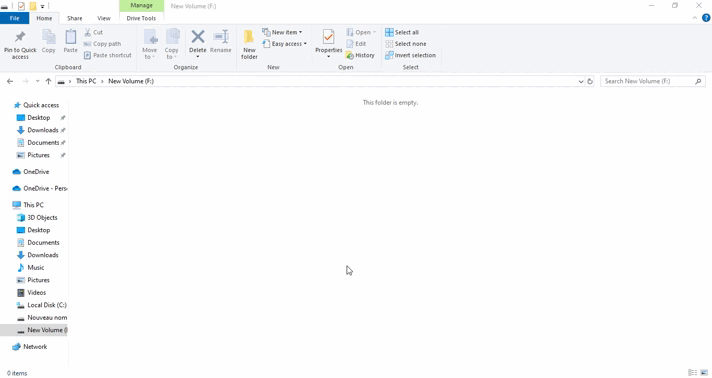Create a New folder

coord(249,45)
